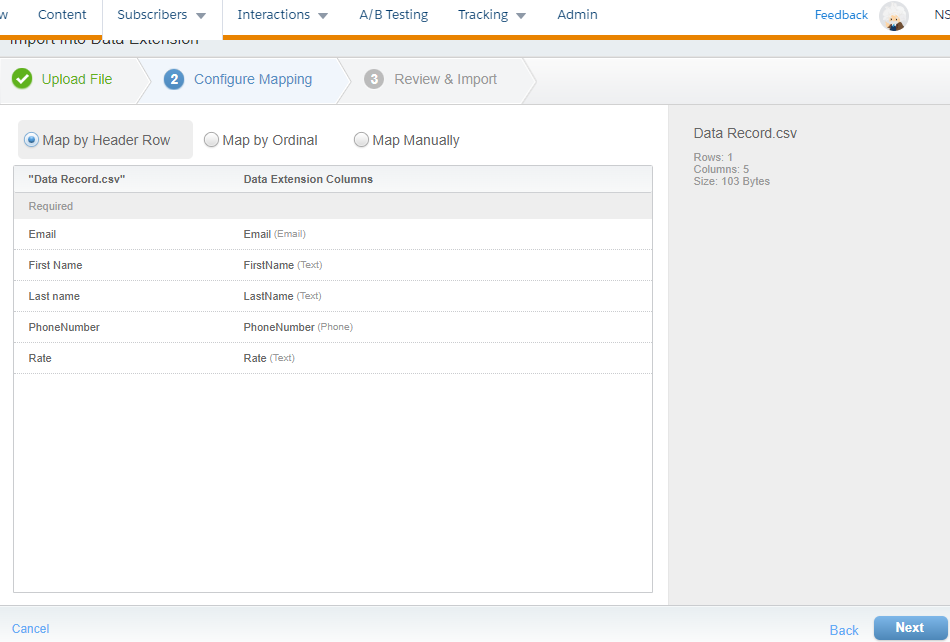950x642 pixels.
Task: Select the Map by Header Row option
Action: (x=31, y=140)
